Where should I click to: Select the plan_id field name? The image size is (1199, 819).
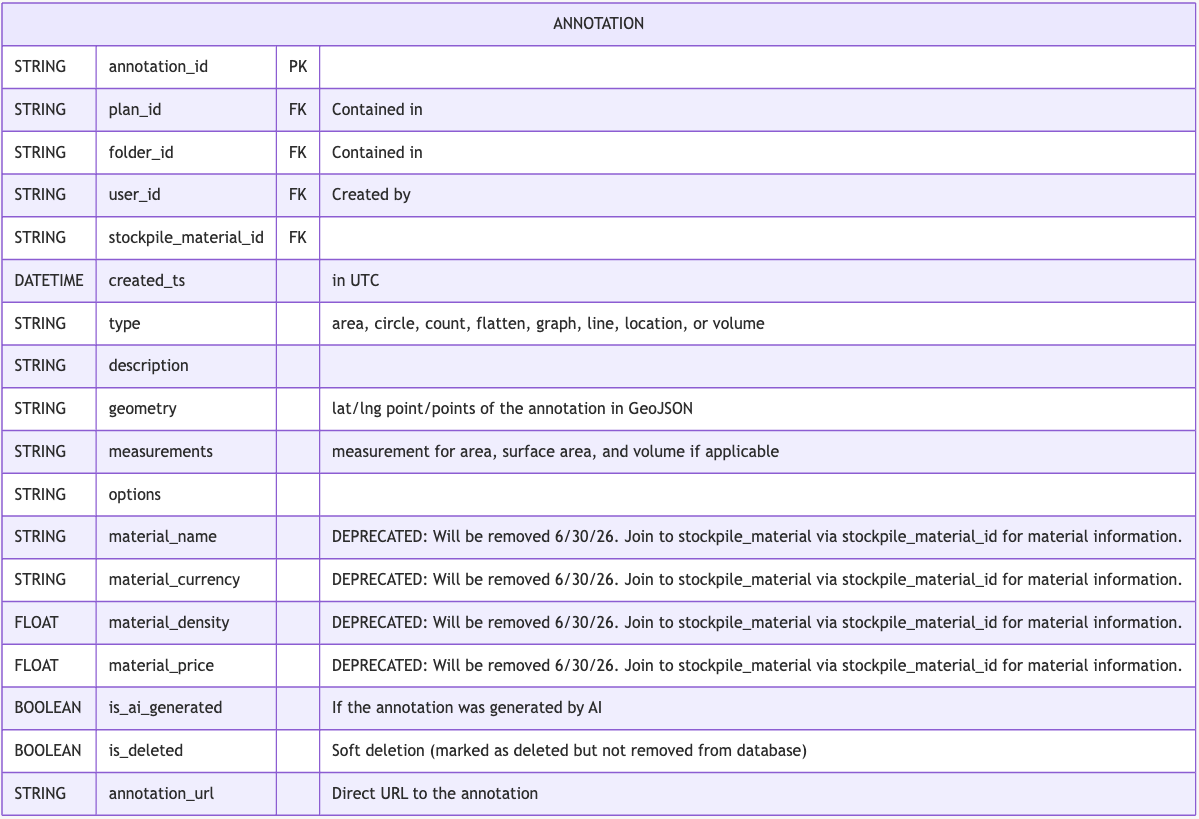135,109
